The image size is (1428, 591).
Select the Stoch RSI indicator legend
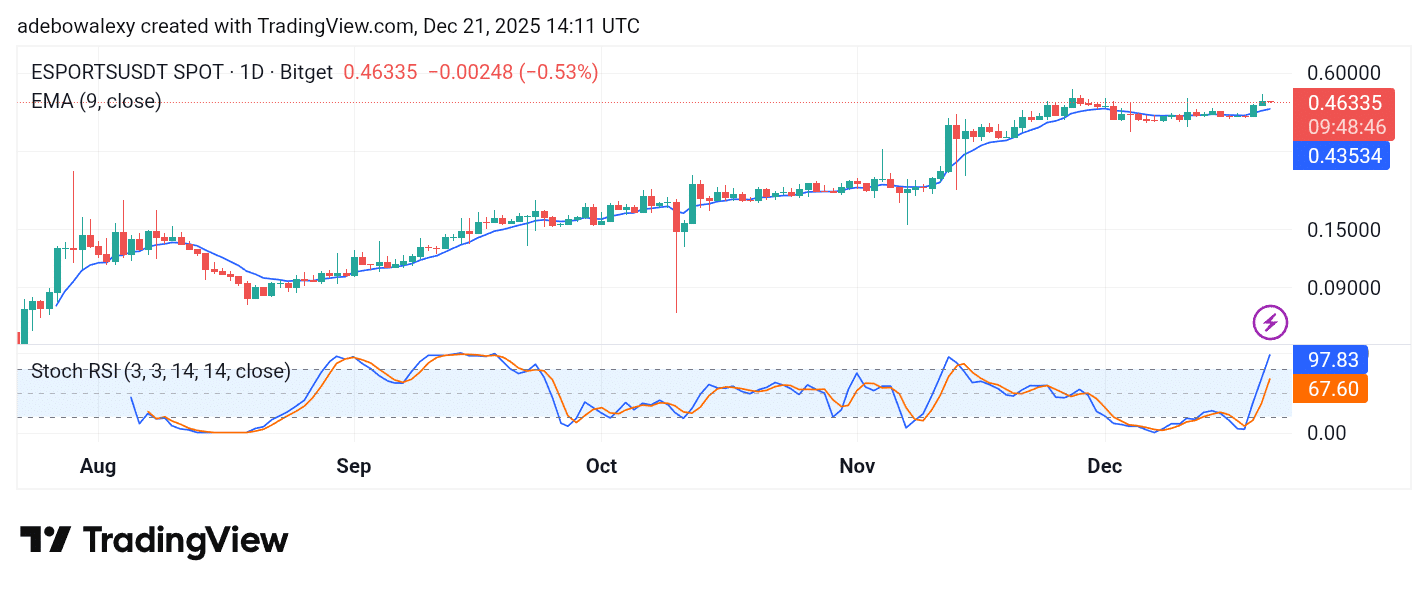pos(160,371)
